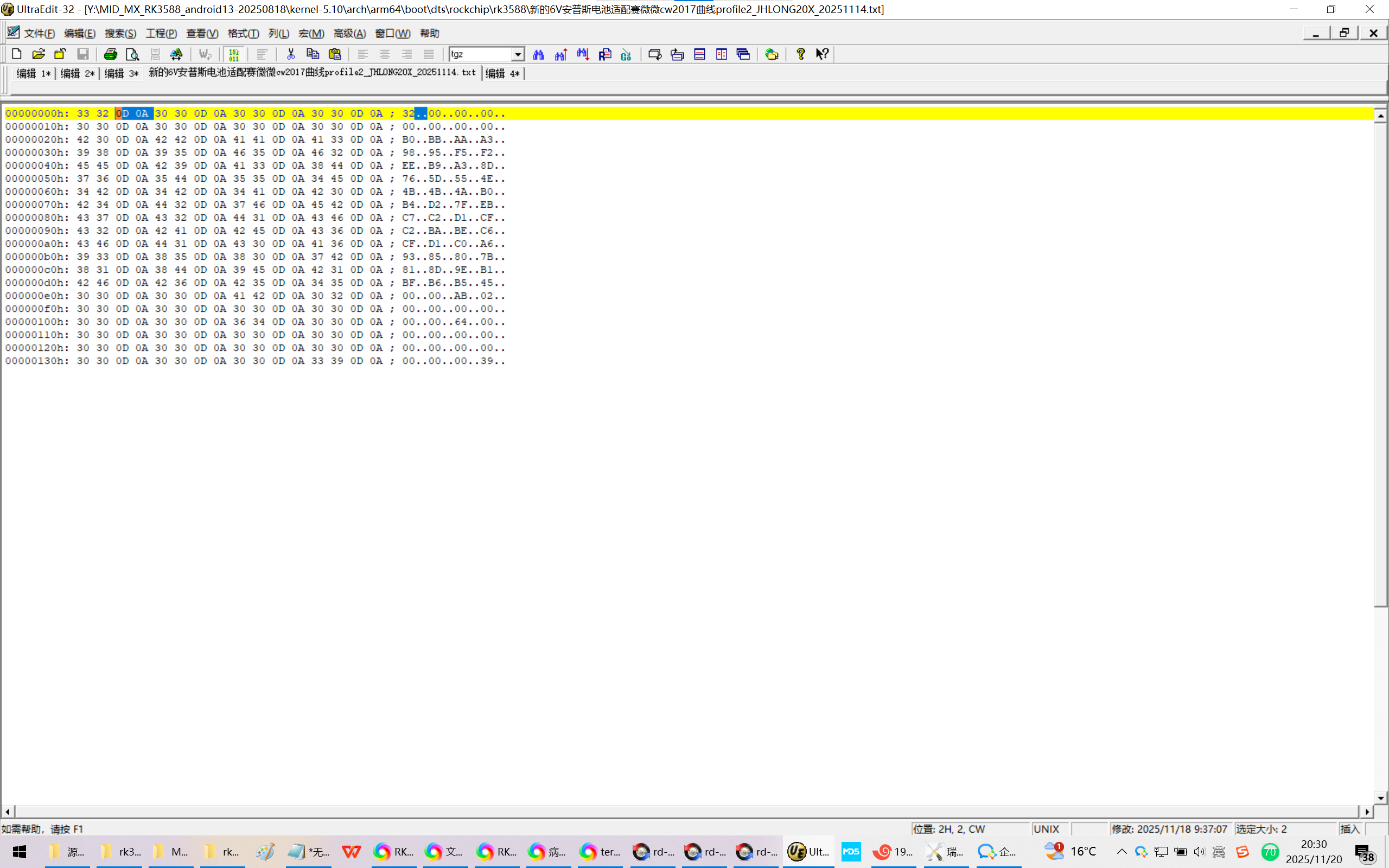Image resolution: width=1389 pixels, height=868 pixels.
Task: Open the MD5 app in taskbar
Action: 851,851
